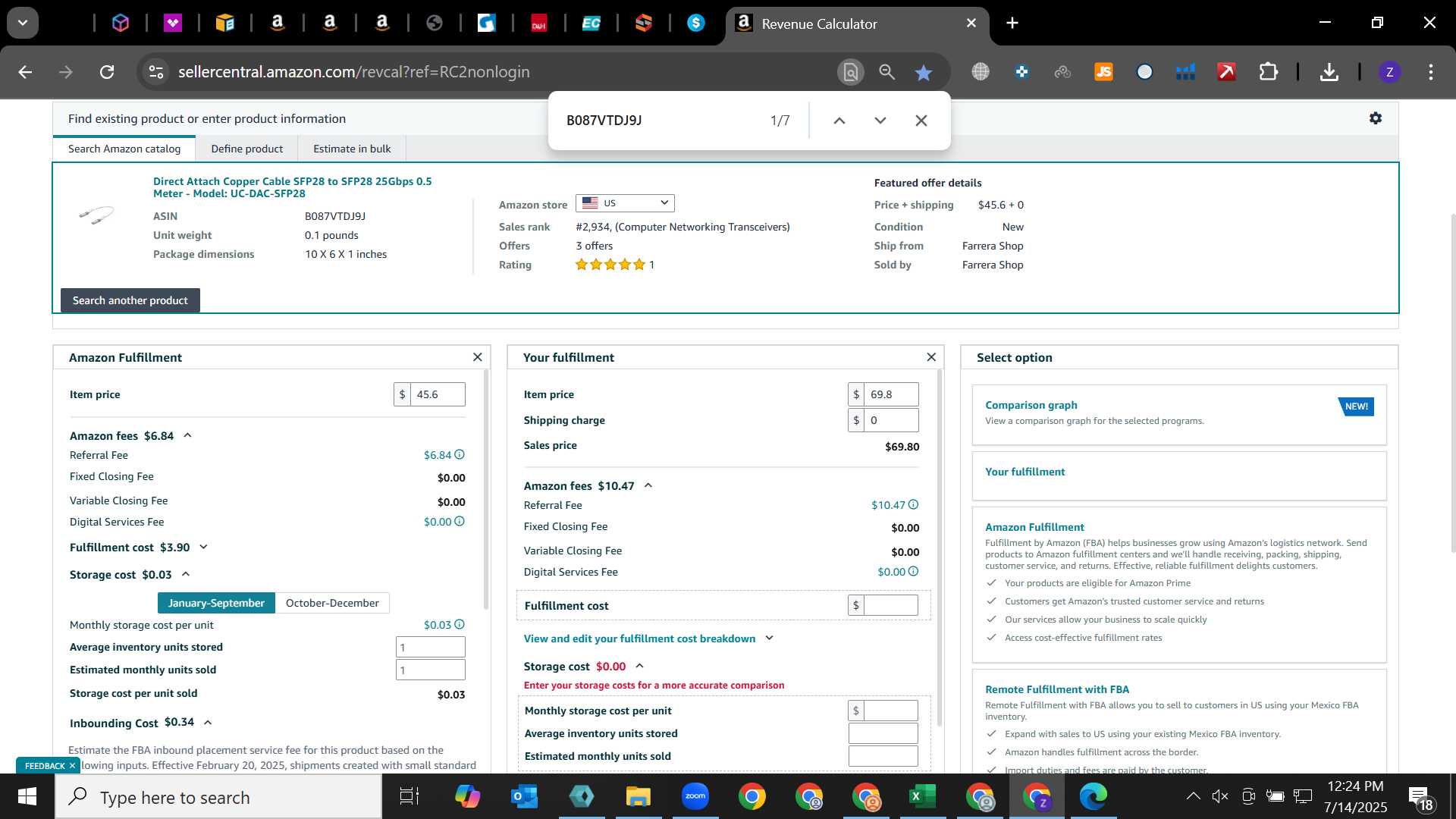Select Amazon Fulfillment option link
1456x819 pixels.
(1034, 527)
